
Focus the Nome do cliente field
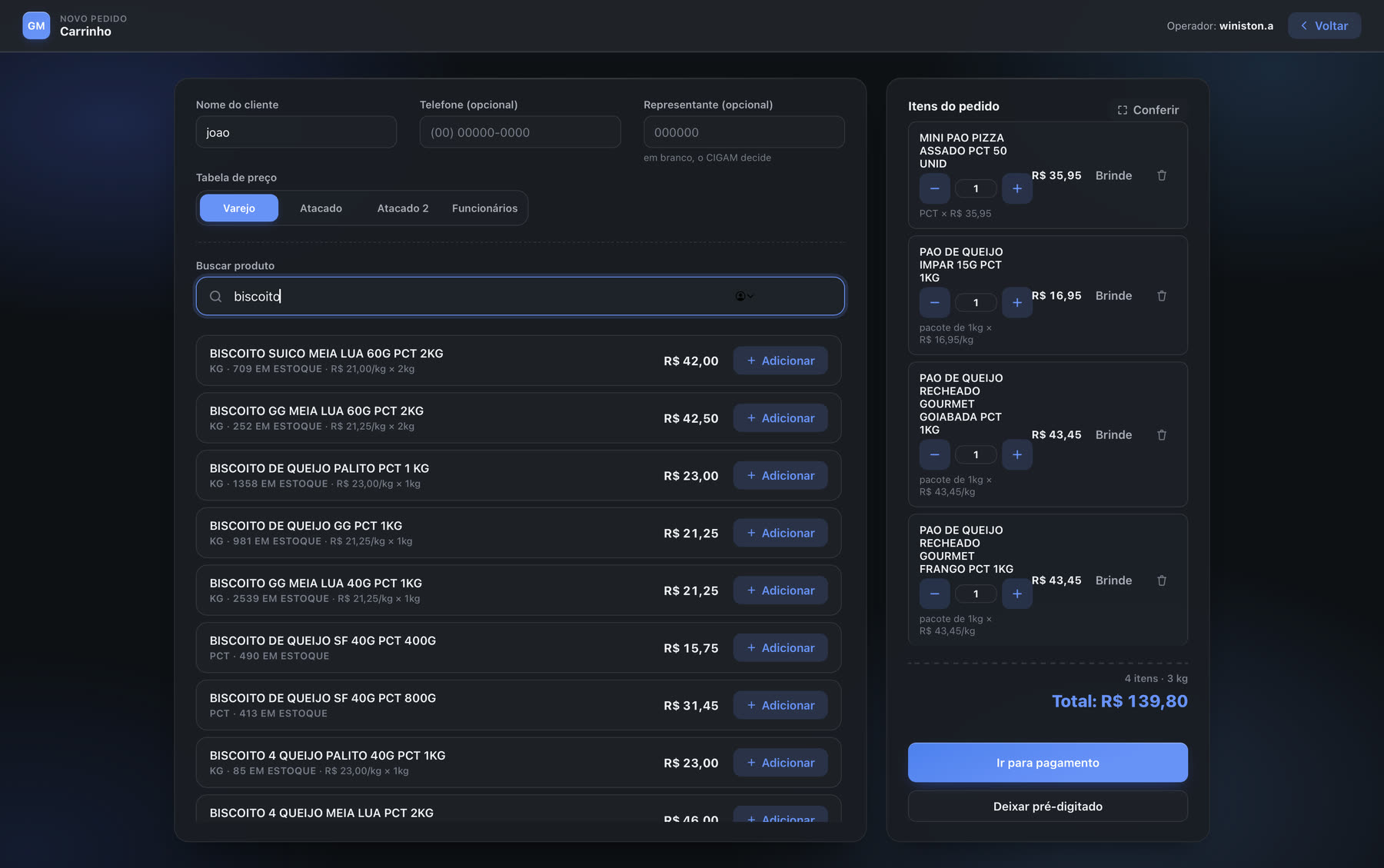(296, 132)
